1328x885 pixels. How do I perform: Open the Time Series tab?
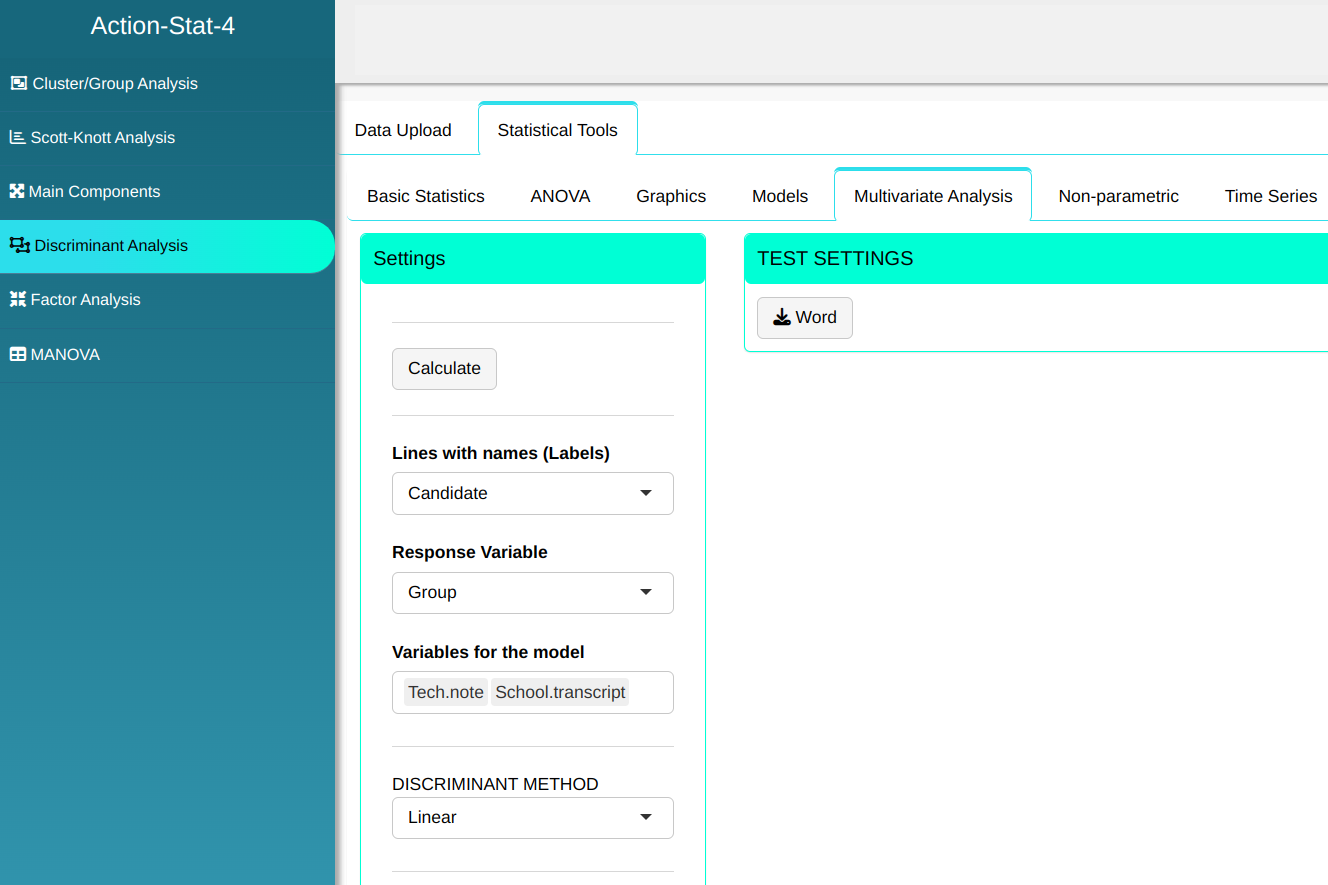click(1270, 196)
